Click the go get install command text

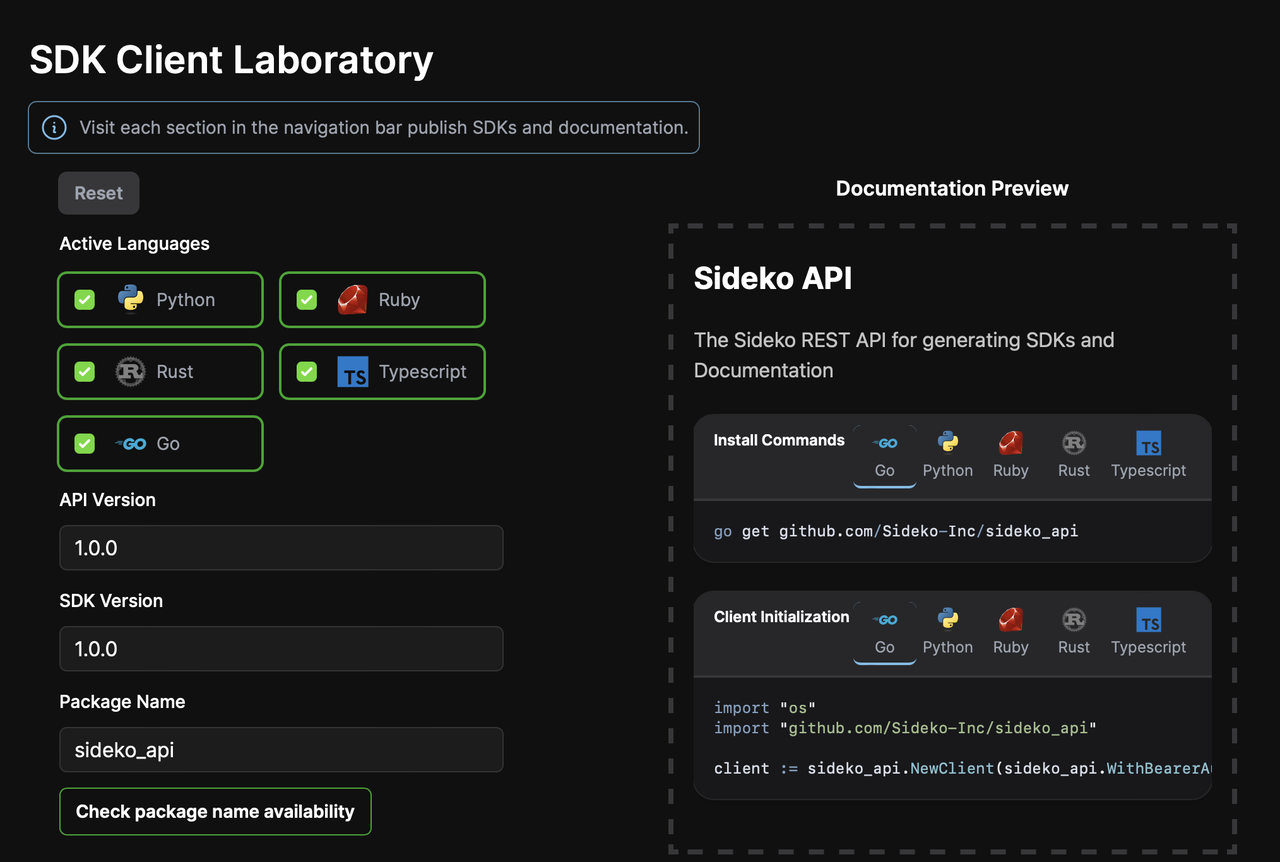(x=896, y=531)
